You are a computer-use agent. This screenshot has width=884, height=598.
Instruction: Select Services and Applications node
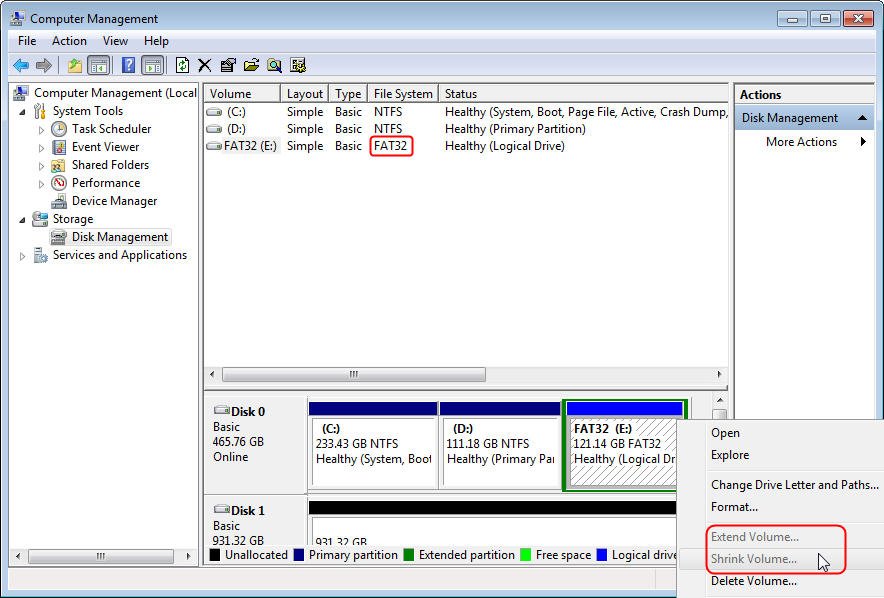(x=120, y=255)
